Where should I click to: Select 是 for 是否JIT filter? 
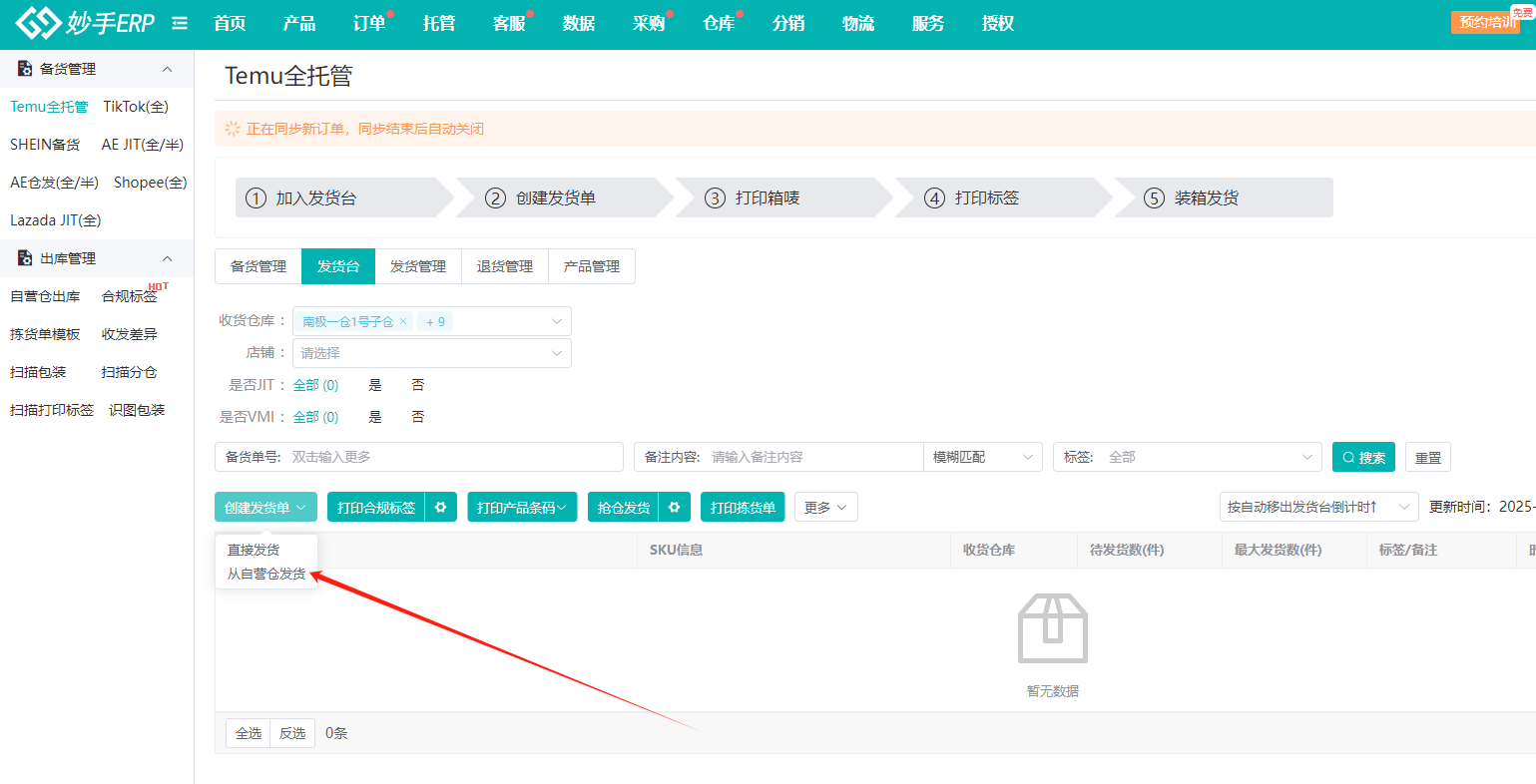375,385
